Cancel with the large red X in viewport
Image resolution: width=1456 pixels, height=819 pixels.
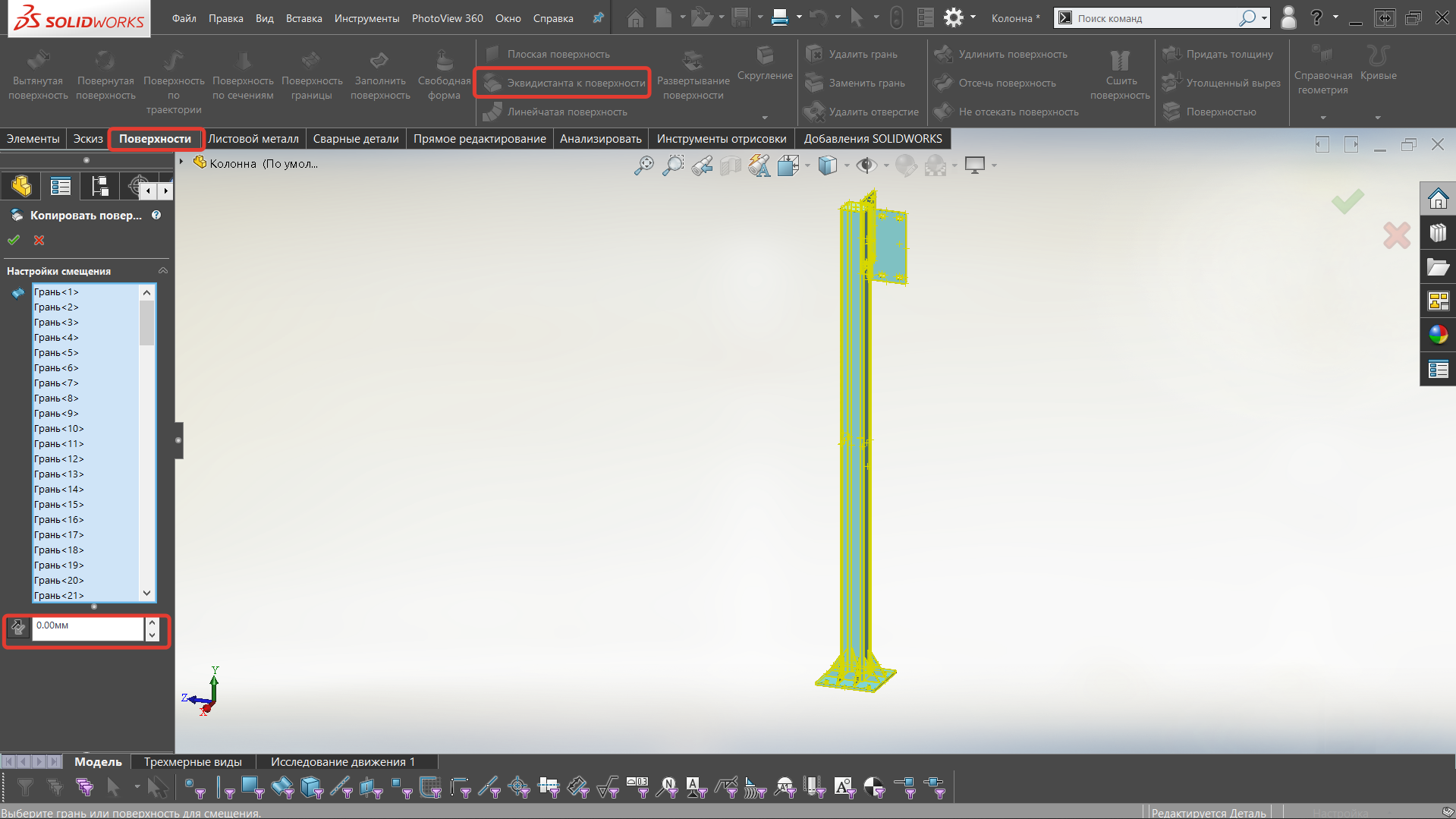(x=1396, y=235)
